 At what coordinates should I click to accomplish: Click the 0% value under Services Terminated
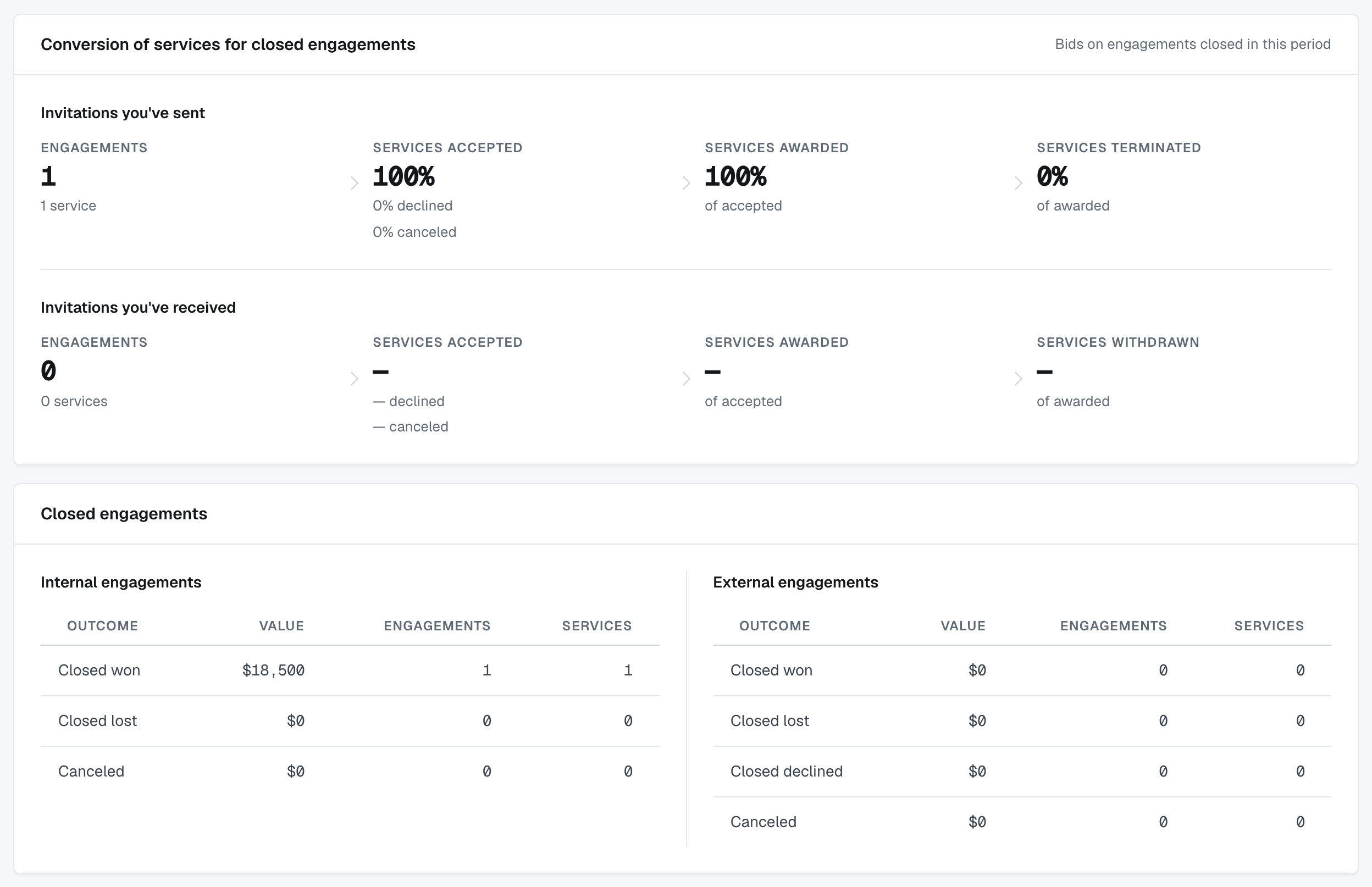click(1052, 176)
